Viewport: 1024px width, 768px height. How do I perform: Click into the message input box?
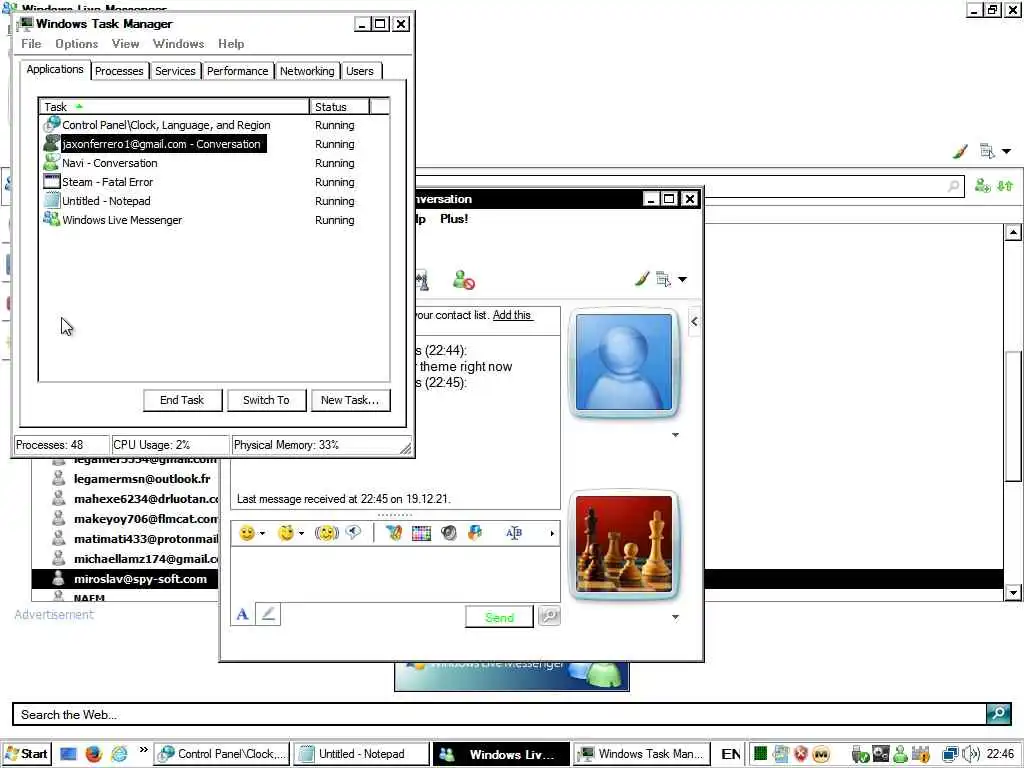pyautogui.click(x=395, y=574)
